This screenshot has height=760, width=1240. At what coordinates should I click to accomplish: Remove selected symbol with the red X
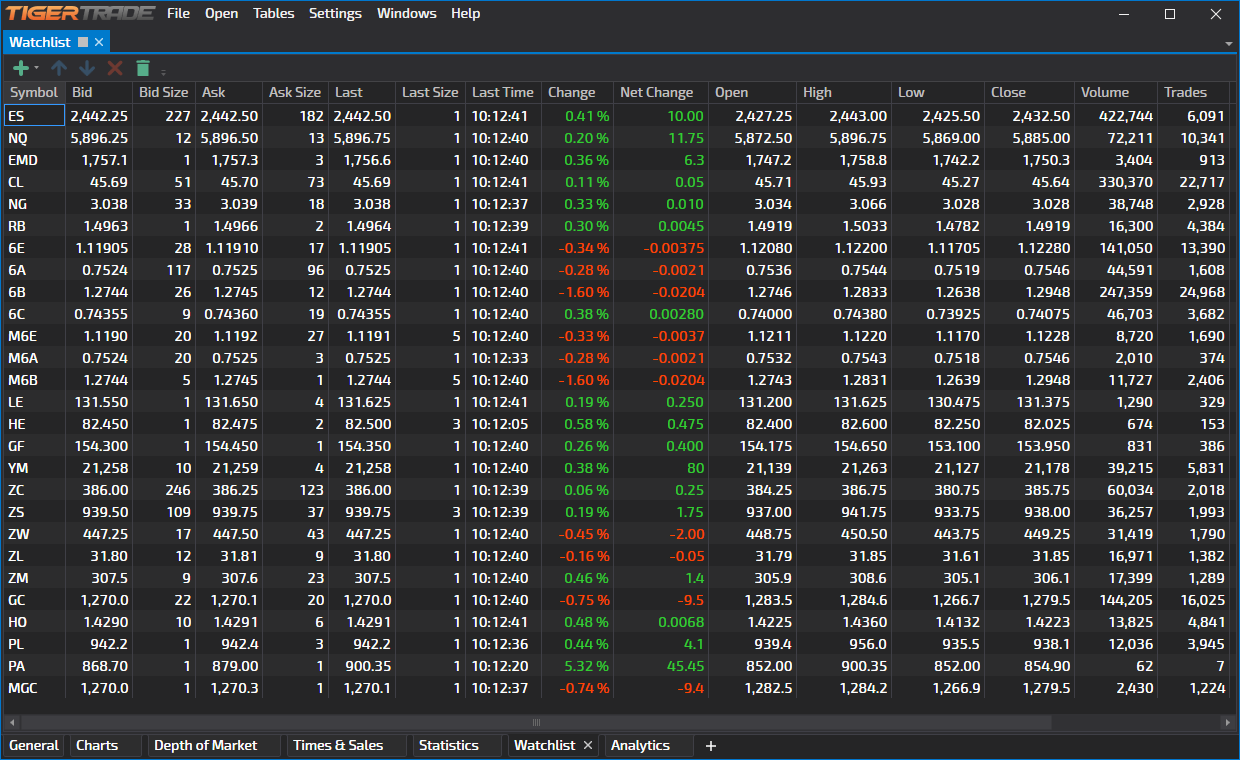[x=115, y=68]
